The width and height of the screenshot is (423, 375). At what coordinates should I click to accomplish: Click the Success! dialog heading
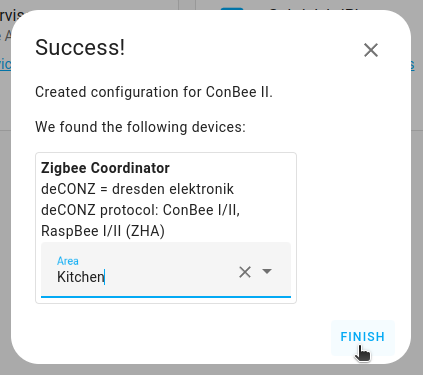pyautogui.click(x=80, y=47)
